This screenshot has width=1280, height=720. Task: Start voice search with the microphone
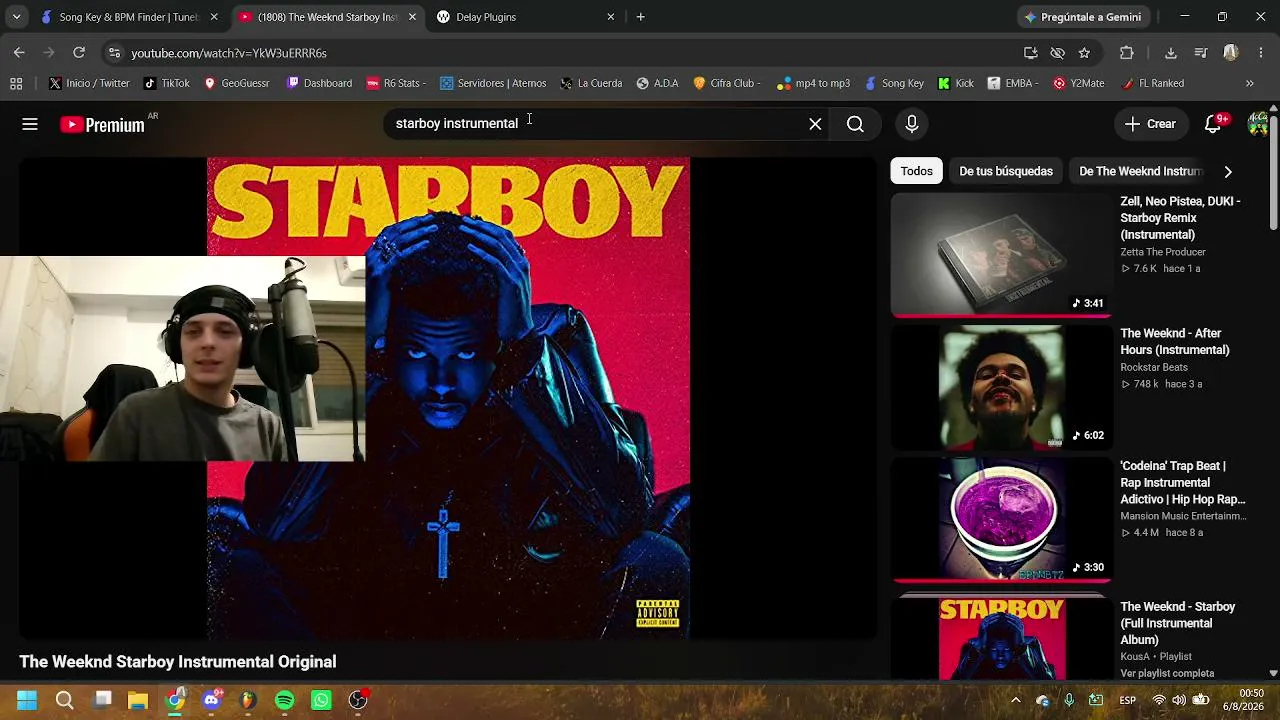pyautogui.click(x=911, y=124)
